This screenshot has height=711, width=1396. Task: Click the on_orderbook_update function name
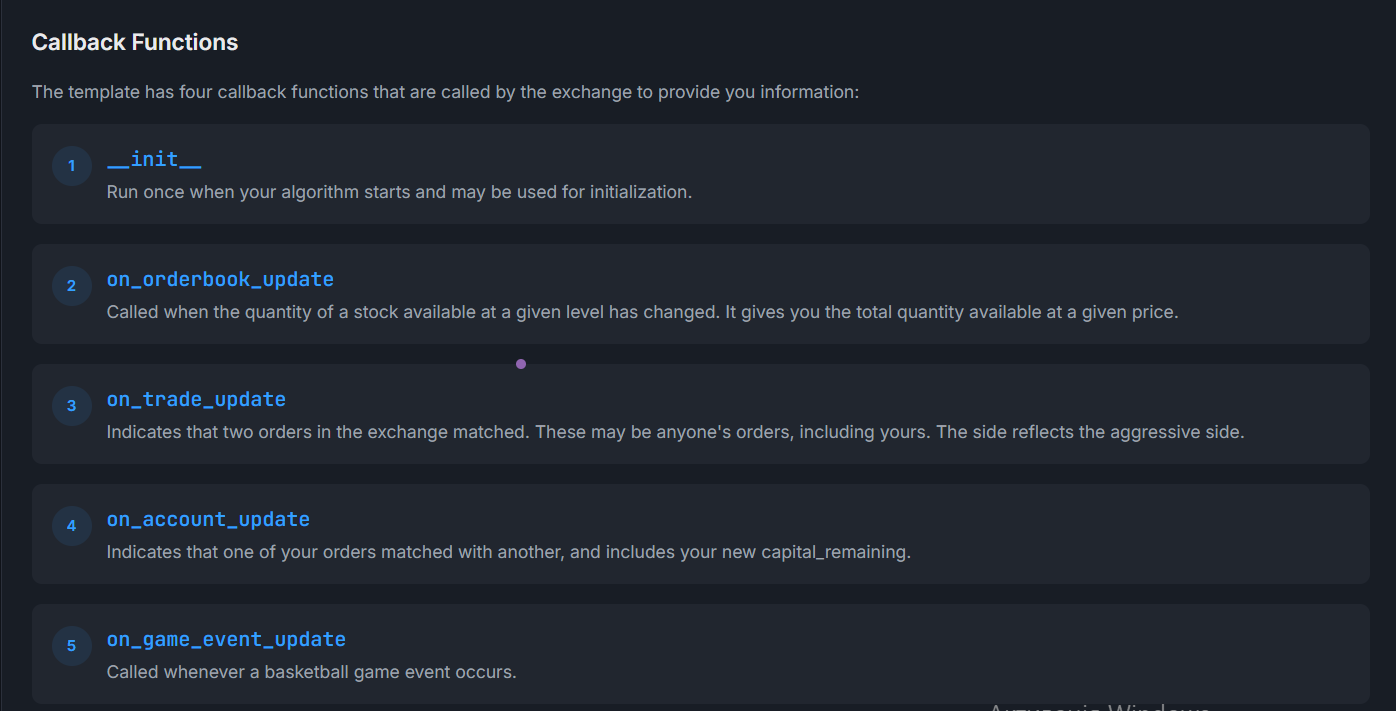coord(220,280)
